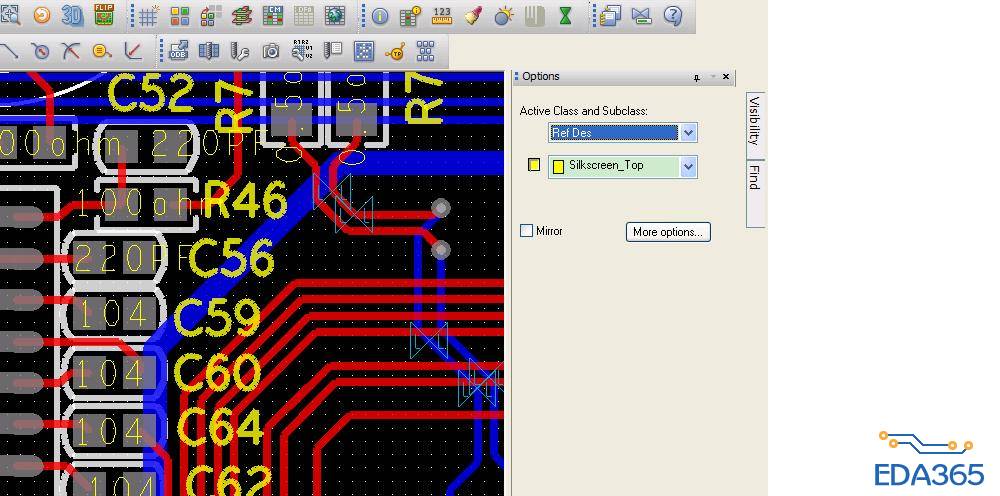Click the show constraint info icon
The image size is (1000, 496).
[411, 15]
